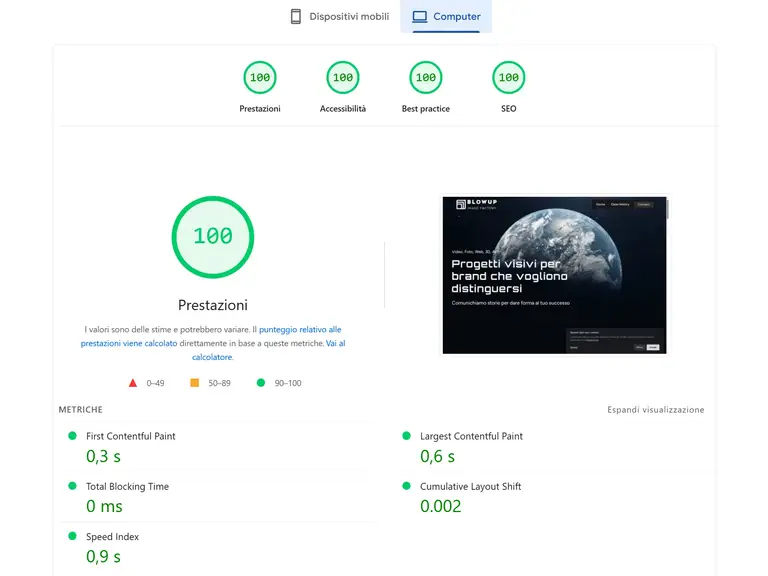768x576 pixels.
Task: Click the red triangle 0–49 legend icon
Action: click(x=133, y=383)
